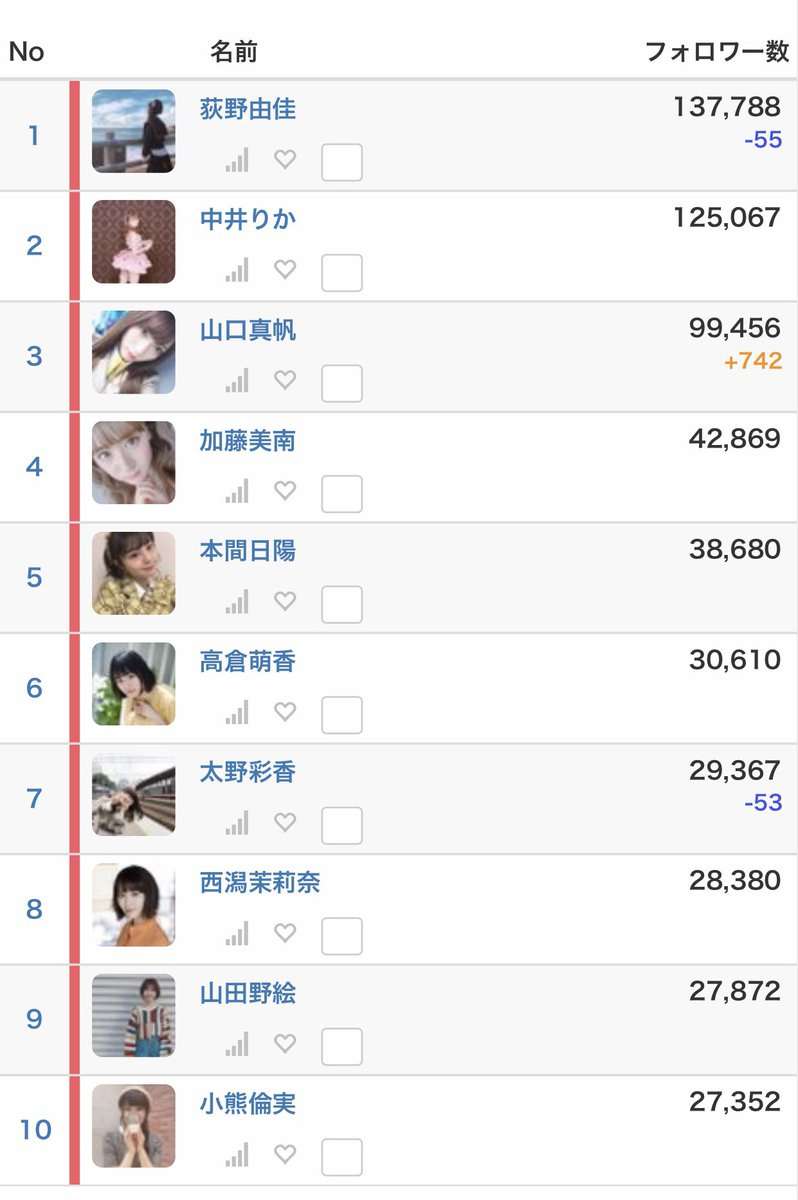Check the box next to 西潟茉莉奈

tap(342, 937)
